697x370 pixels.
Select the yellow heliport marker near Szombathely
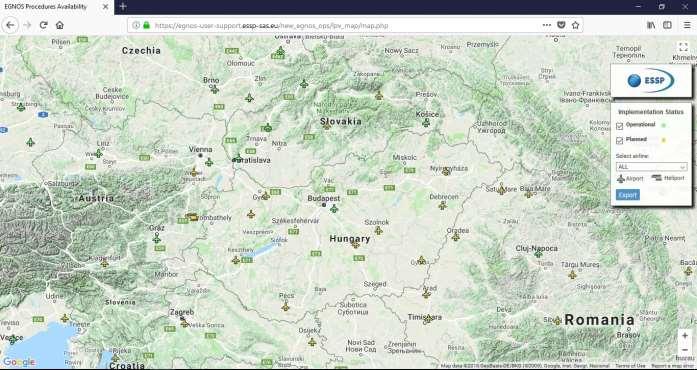pos(192,217)
